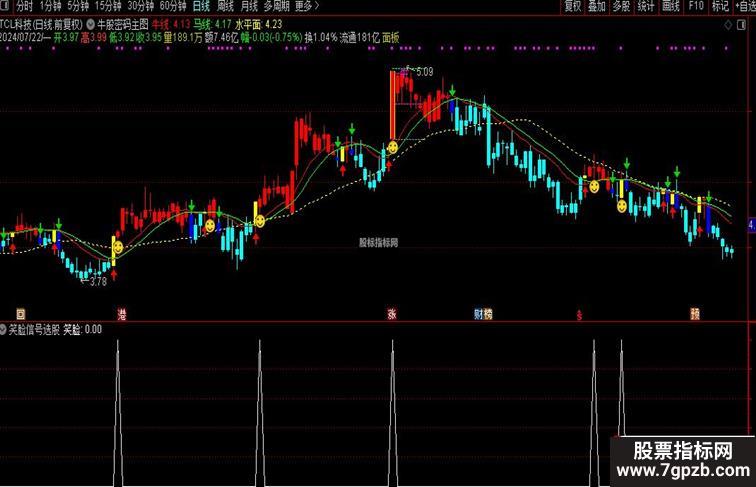Expand the 笑脸信号选股 indicator dropdown arrow
The height and width of the screenshot is (487, 756).
click(3, 329)
